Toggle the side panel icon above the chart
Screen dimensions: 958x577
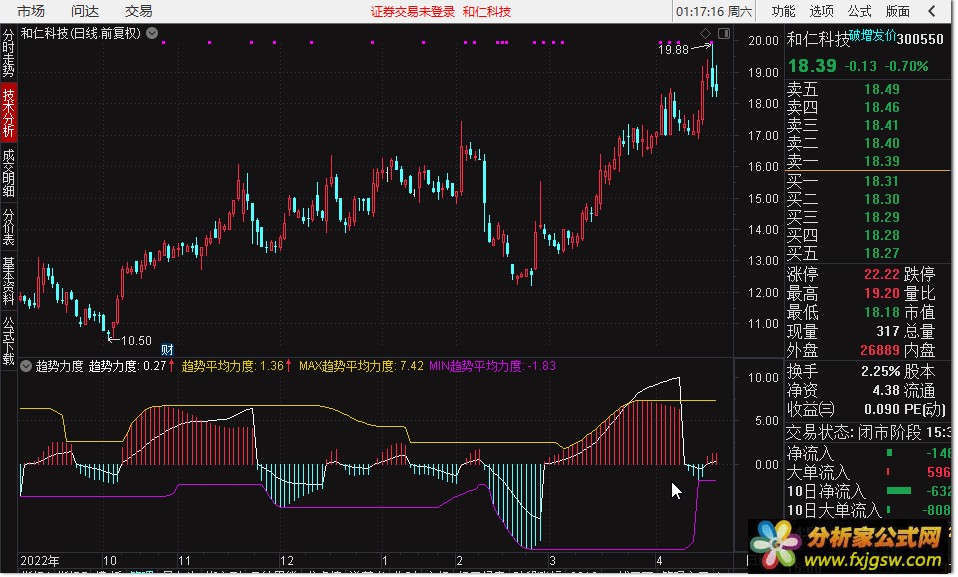(724, 33)
